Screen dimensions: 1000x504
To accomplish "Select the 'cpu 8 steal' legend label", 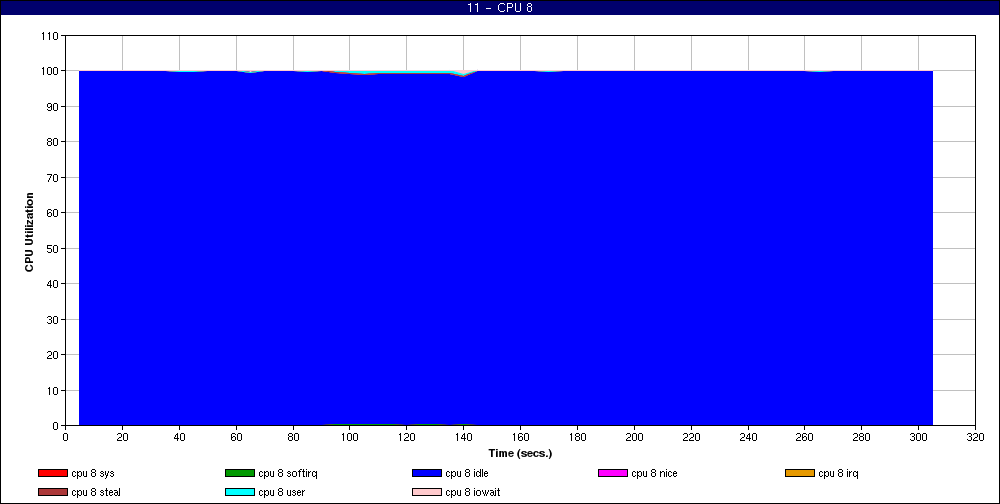I will [96, 493].
